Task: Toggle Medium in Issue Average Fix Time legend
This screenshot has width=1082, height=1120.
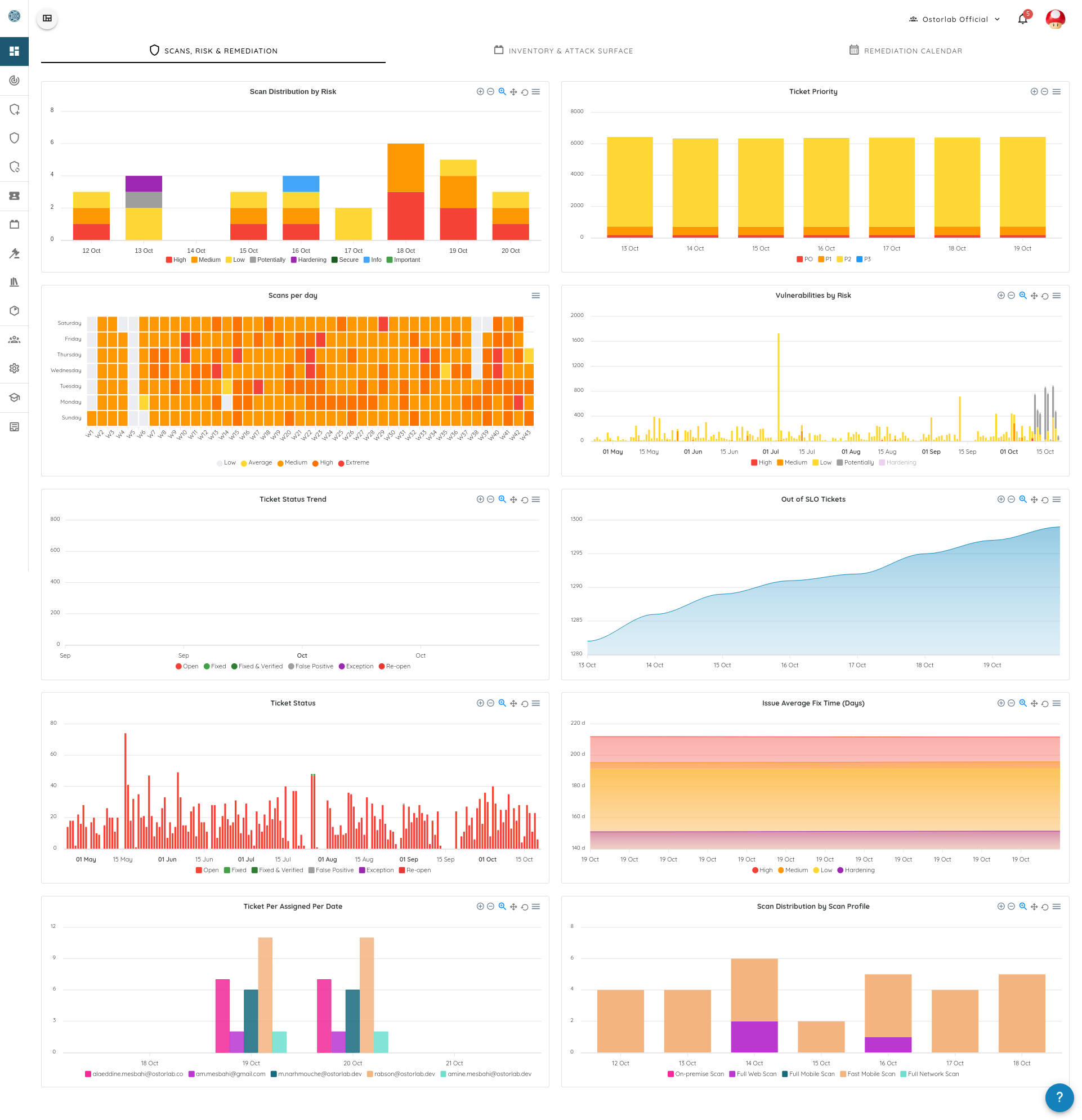Action: 793,871
